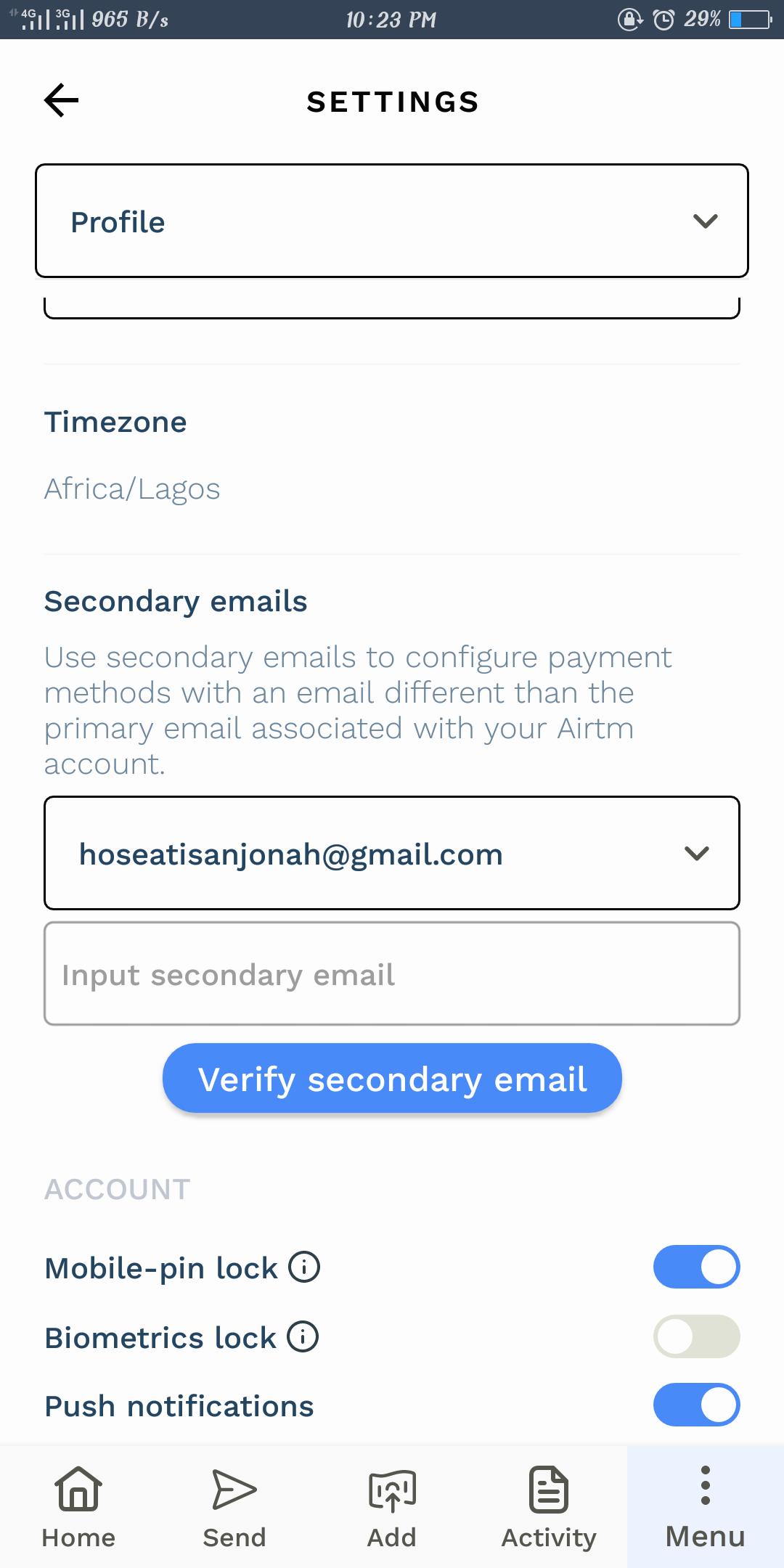This screenshot has height=1568, width=784.
Task: Click the chevron on the secondary emails selector
Action: coord(697,854)
